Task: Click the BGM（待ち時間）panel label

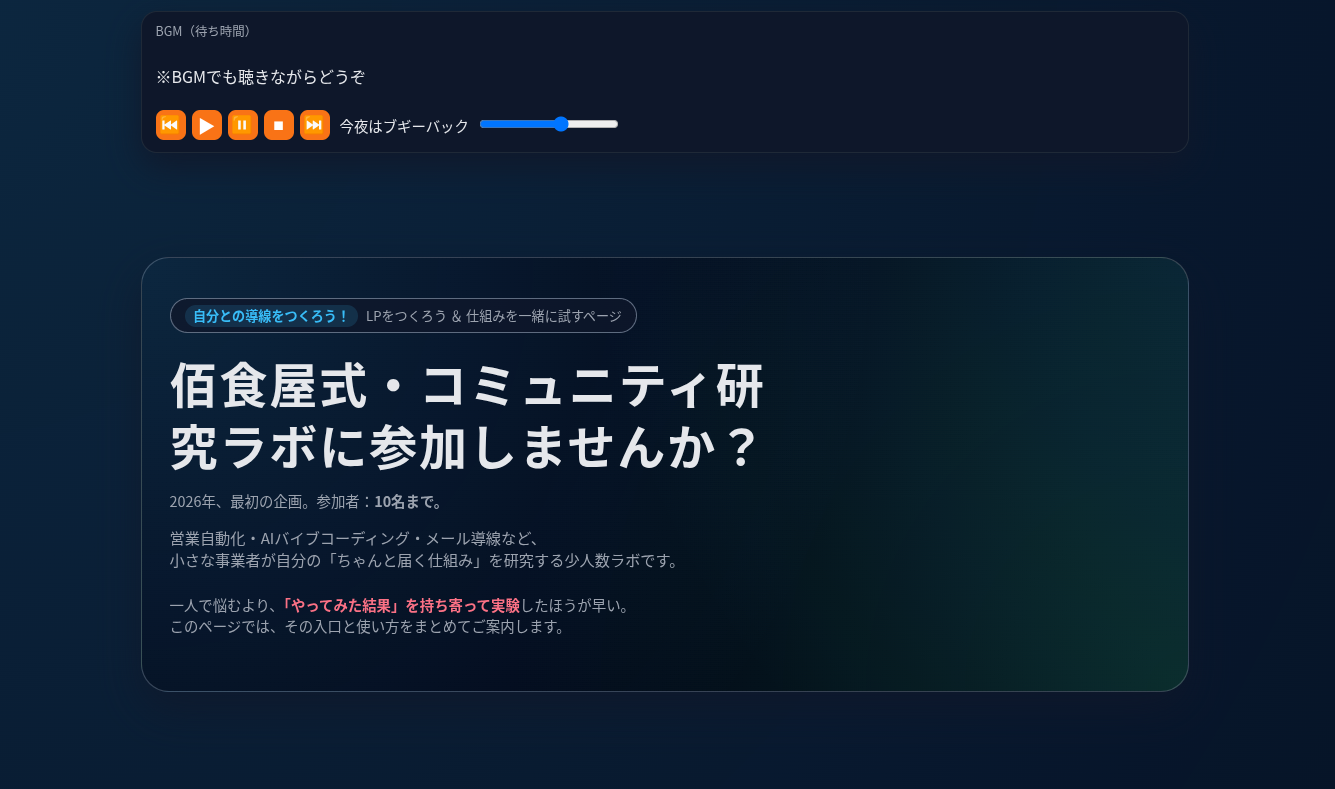Action: [205, 31]
